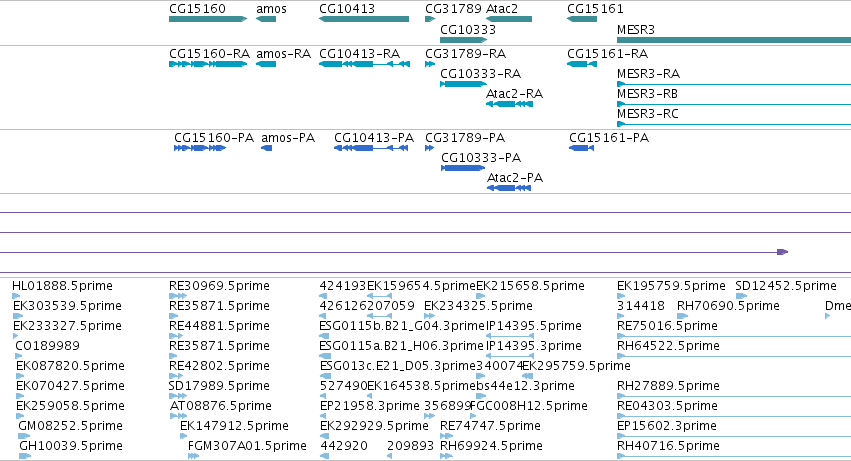Select the CG15161-PA protein label
Screen dimensions: 851x461
(x=609, y=138)
